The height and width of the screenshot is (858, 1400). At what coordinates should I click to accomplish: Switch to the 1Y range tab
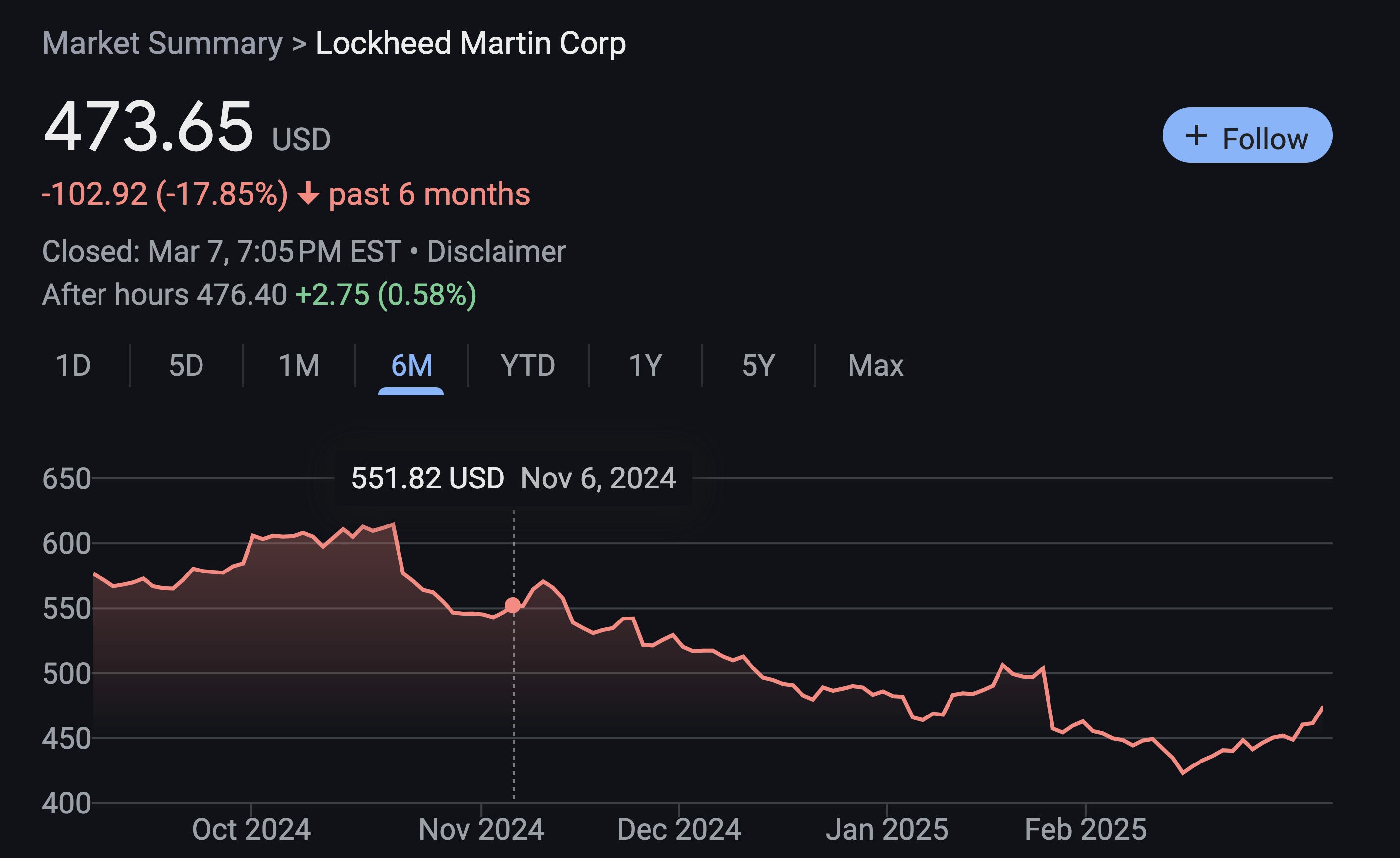646,365
